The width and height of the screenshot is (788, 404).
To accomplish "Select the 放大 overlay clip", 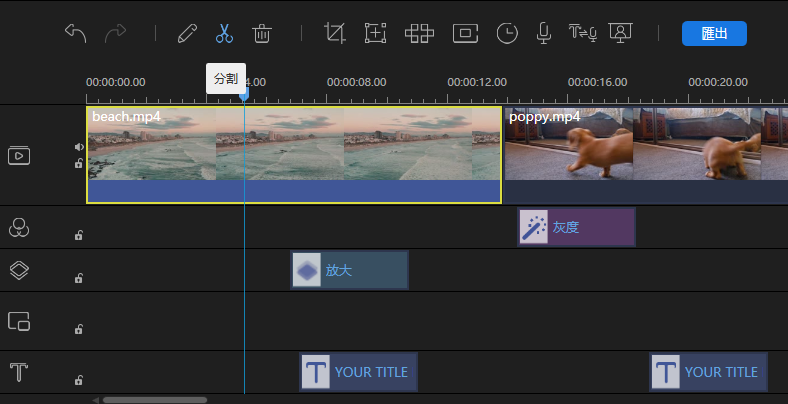I will [x=349, y=270].
